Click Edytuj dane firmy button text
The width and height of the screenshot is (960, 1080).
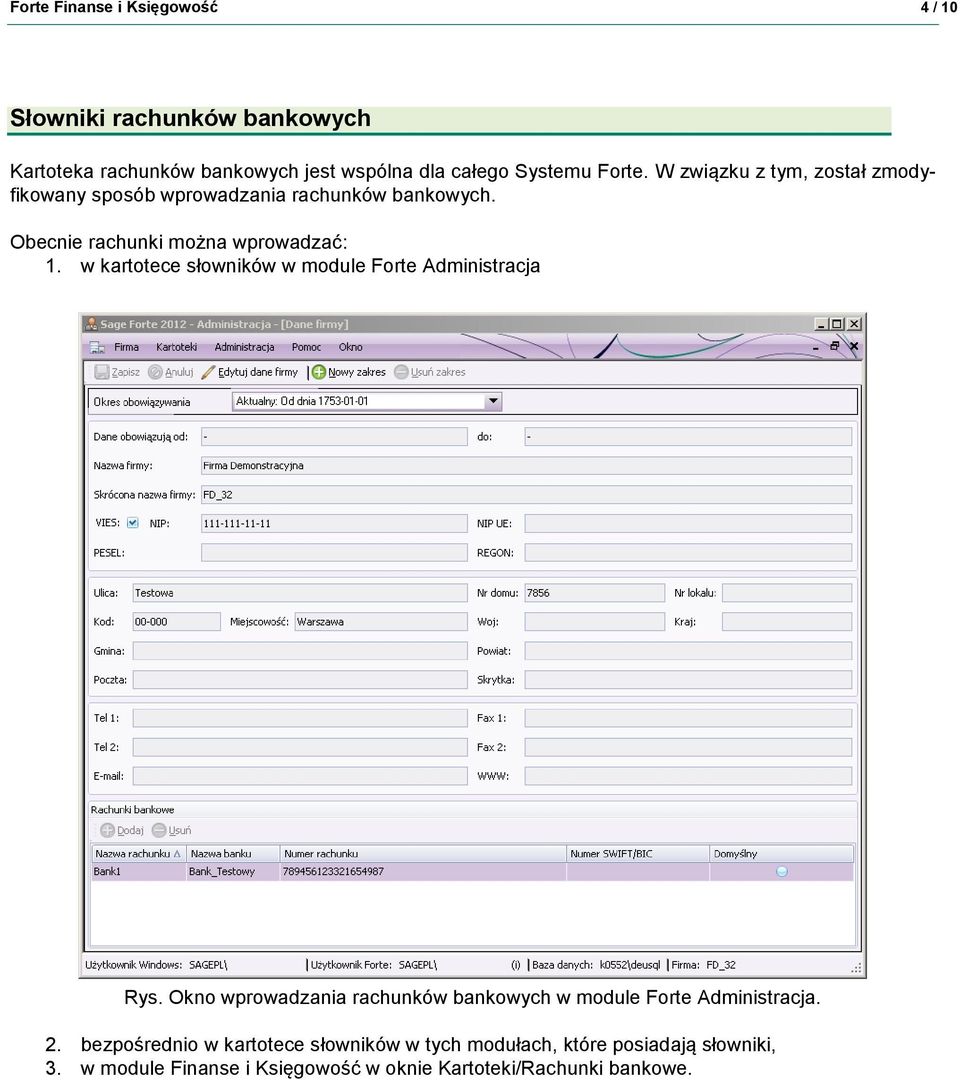click(258, 372)
